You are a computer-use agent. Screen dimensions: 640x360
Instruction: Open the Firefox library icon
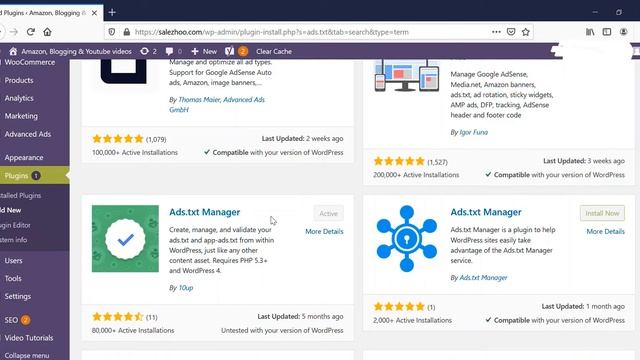(590, 32)
